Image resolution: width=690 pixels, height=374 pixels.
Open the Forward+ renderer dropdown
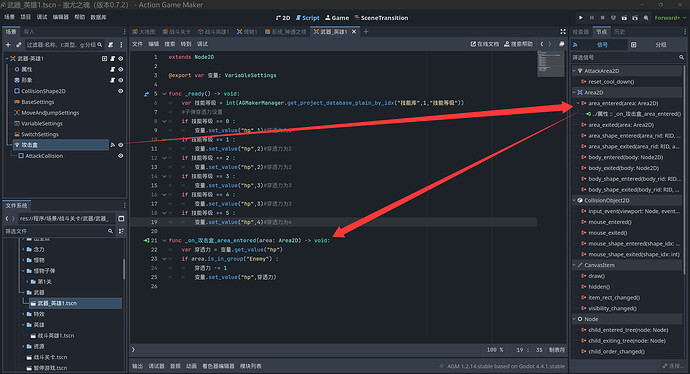pyautogui.click(x=670, y=18)
